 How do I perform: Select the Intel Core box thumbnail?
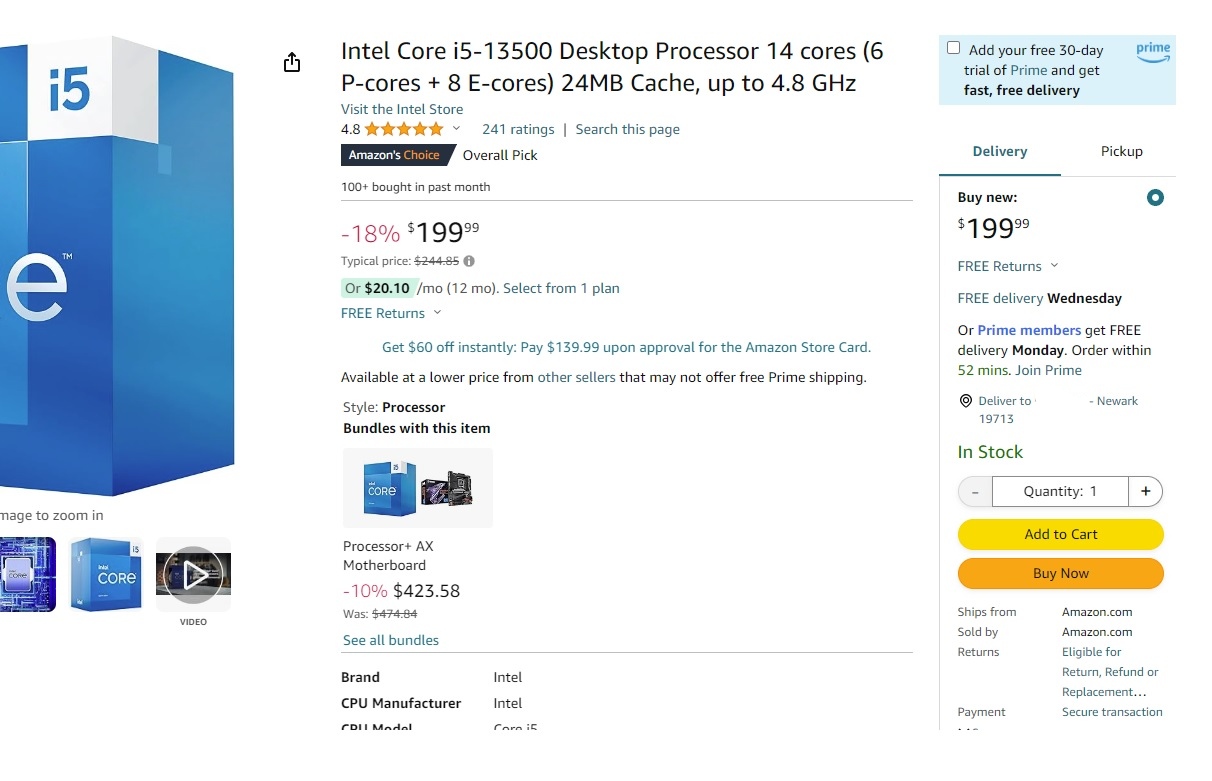click(x=106, y=575)
